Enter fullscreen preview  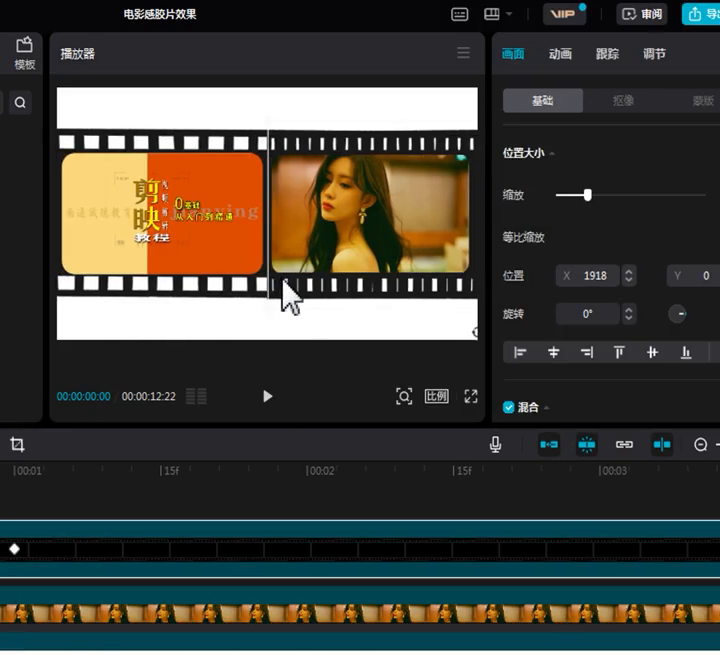[471, 396]
